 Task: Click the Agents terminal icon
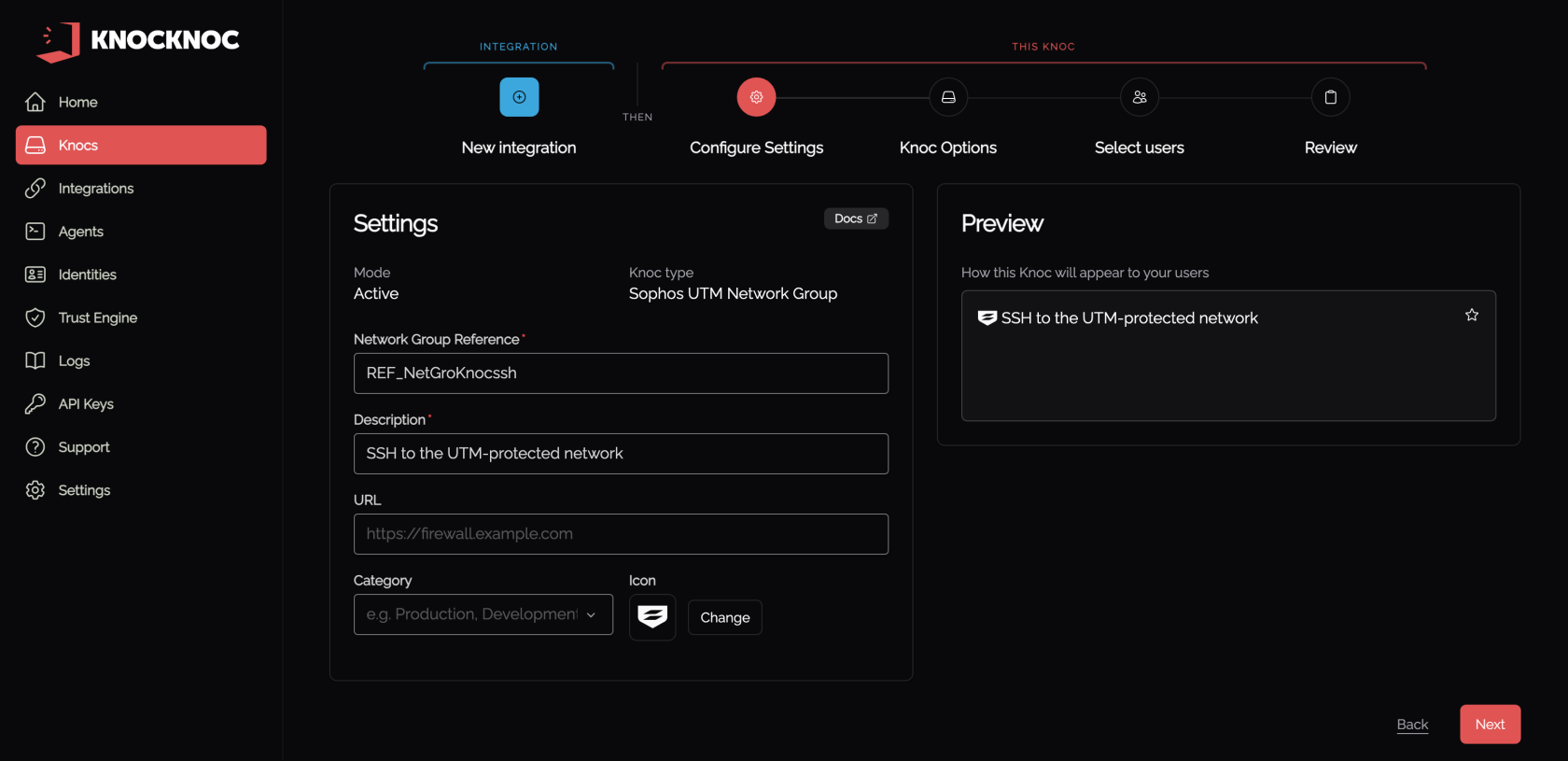click(35, 231)
